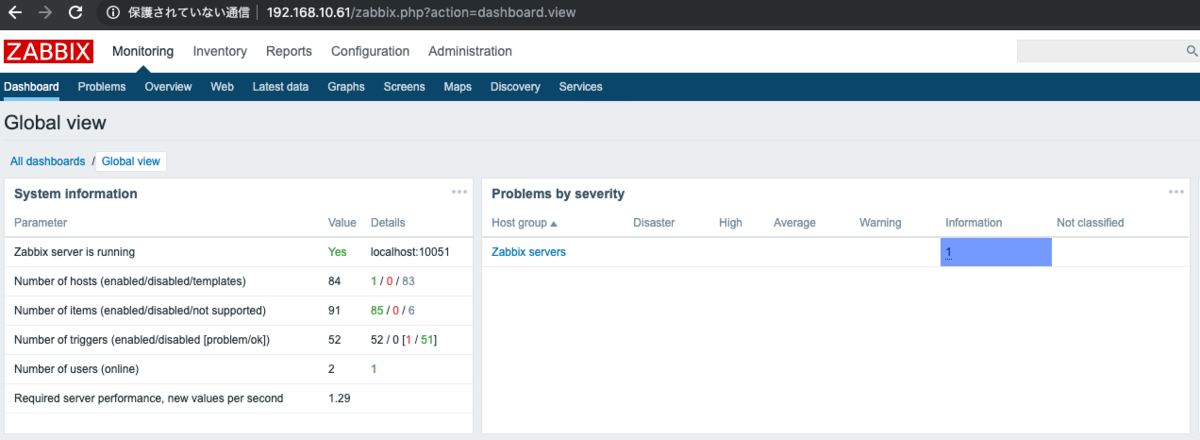Click the Zabbix server is running label
This screenshot has width=1200, height=440.
(x=74, y=252)
